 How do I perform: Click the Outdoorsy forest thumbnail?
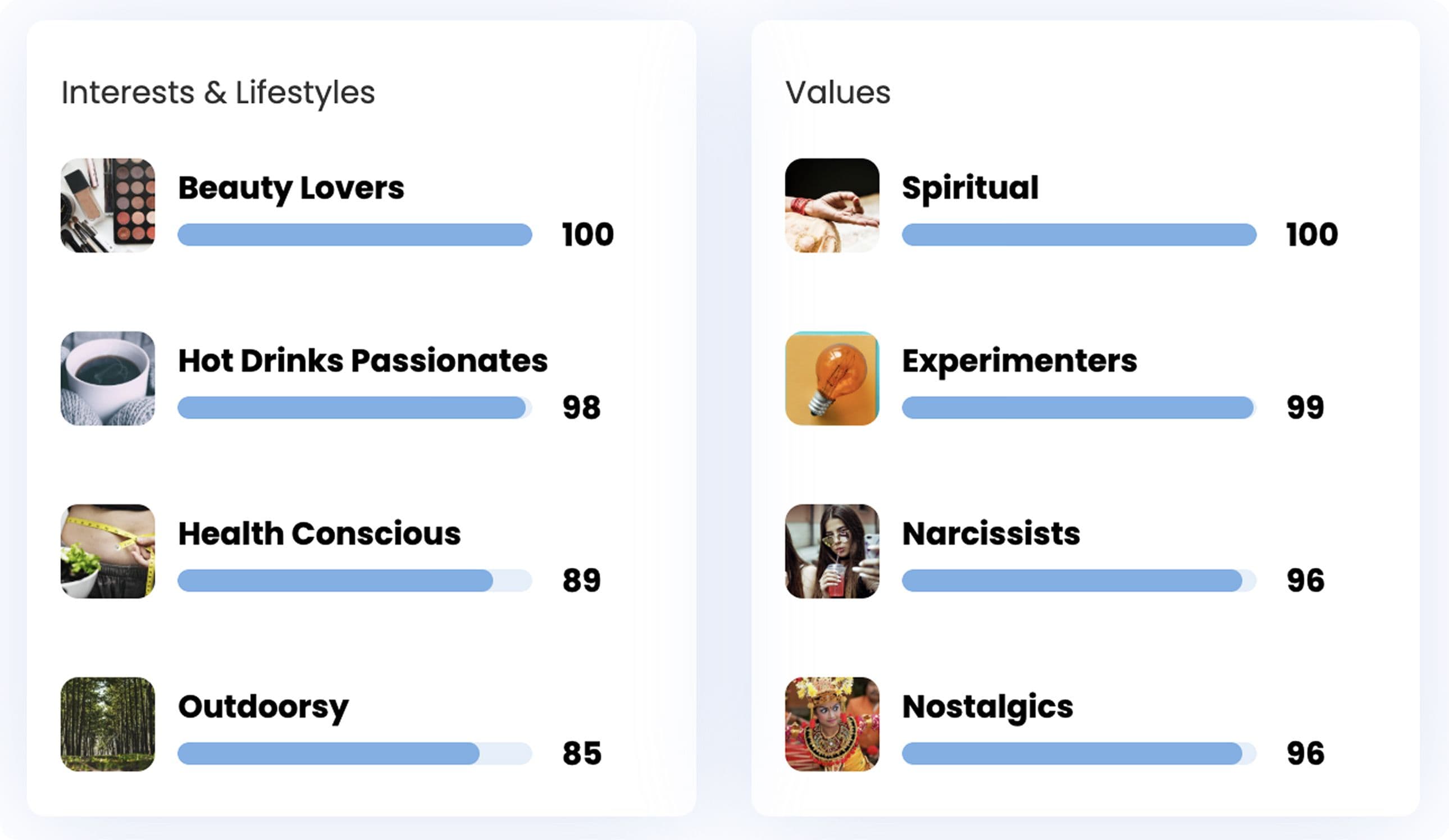coord(107,724)
